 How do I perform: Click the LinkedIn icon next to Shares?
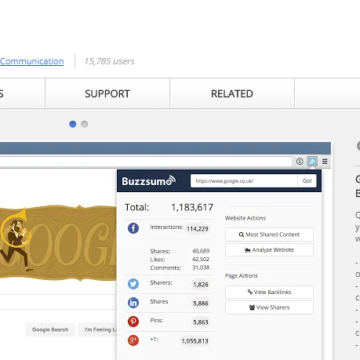(133, 303)
